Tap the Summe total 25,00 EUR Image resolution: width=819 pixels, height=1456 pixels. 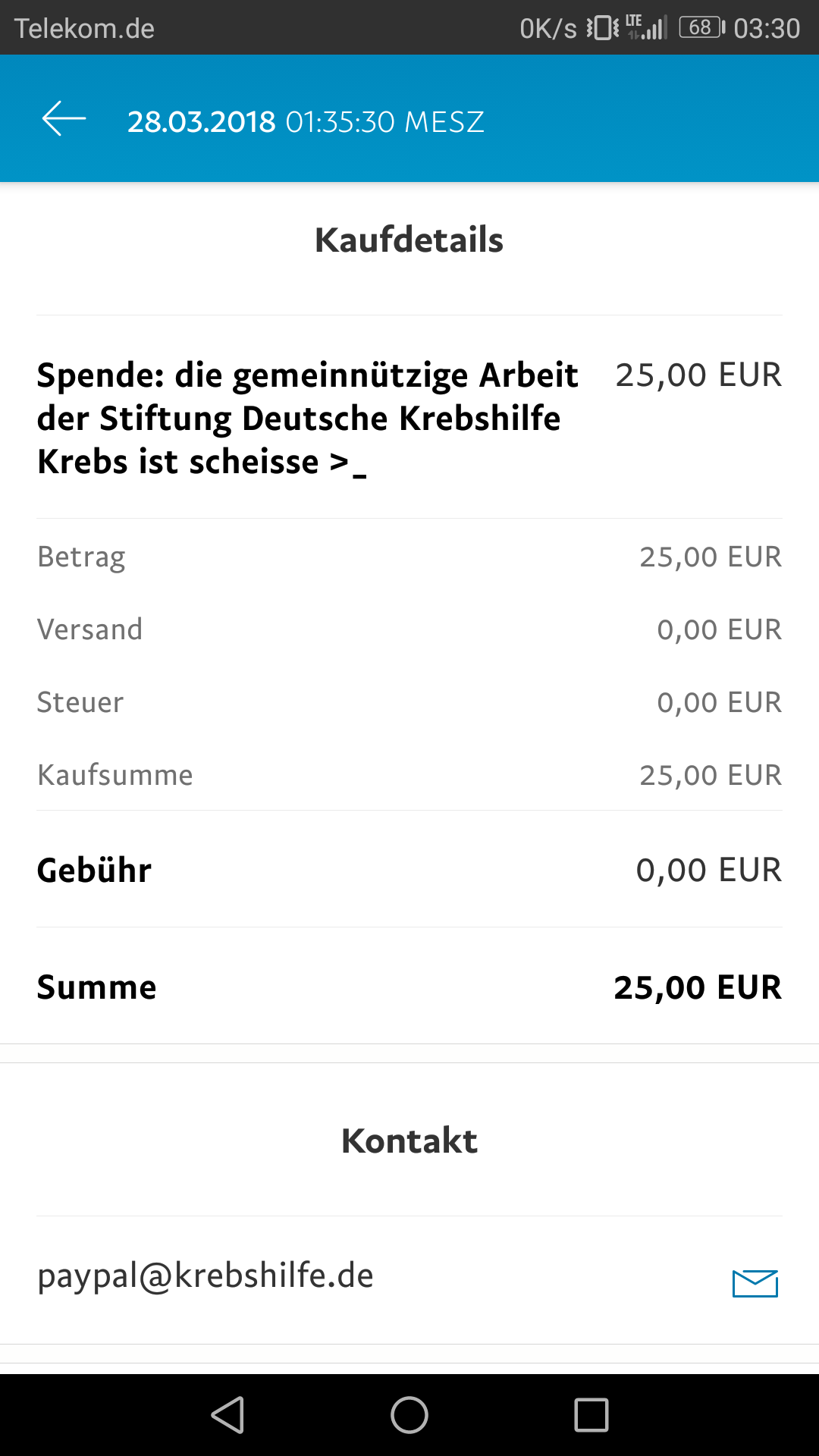click(x=698, y=987)
